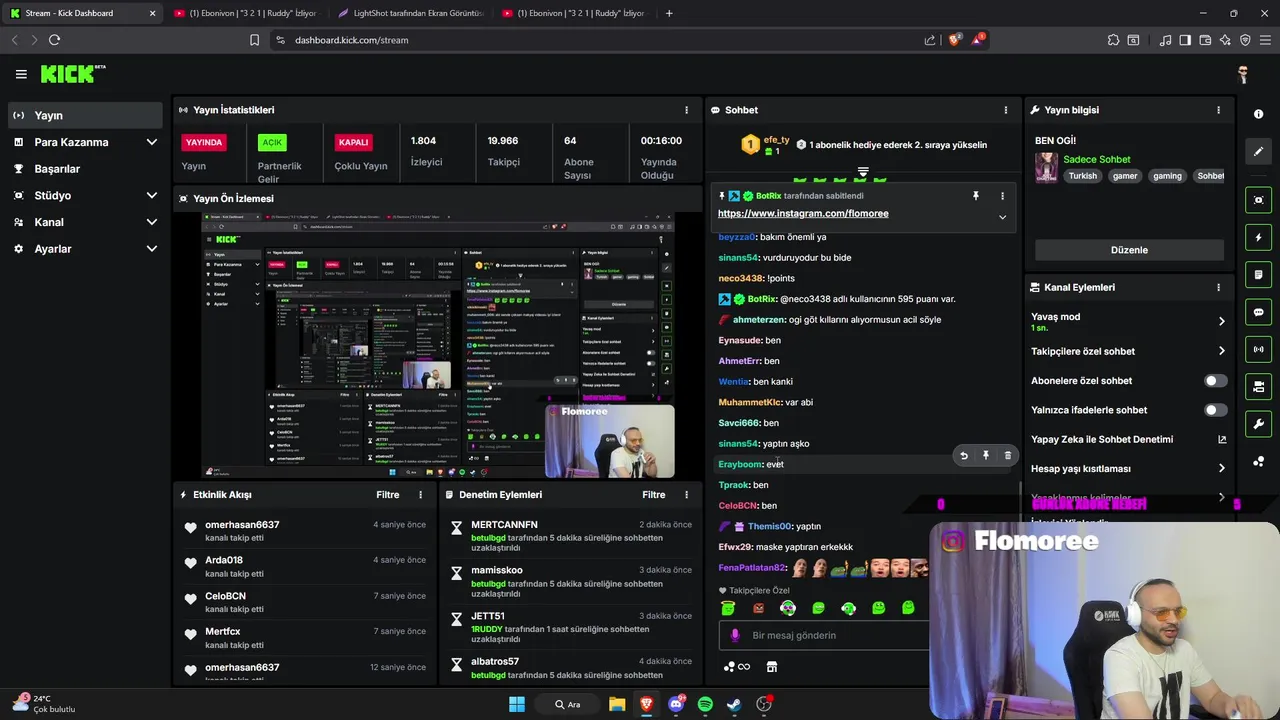This screenshot has height=720, width=1280.
Task: Open the info icon in the right sidebar
Action: [1258, 114]
